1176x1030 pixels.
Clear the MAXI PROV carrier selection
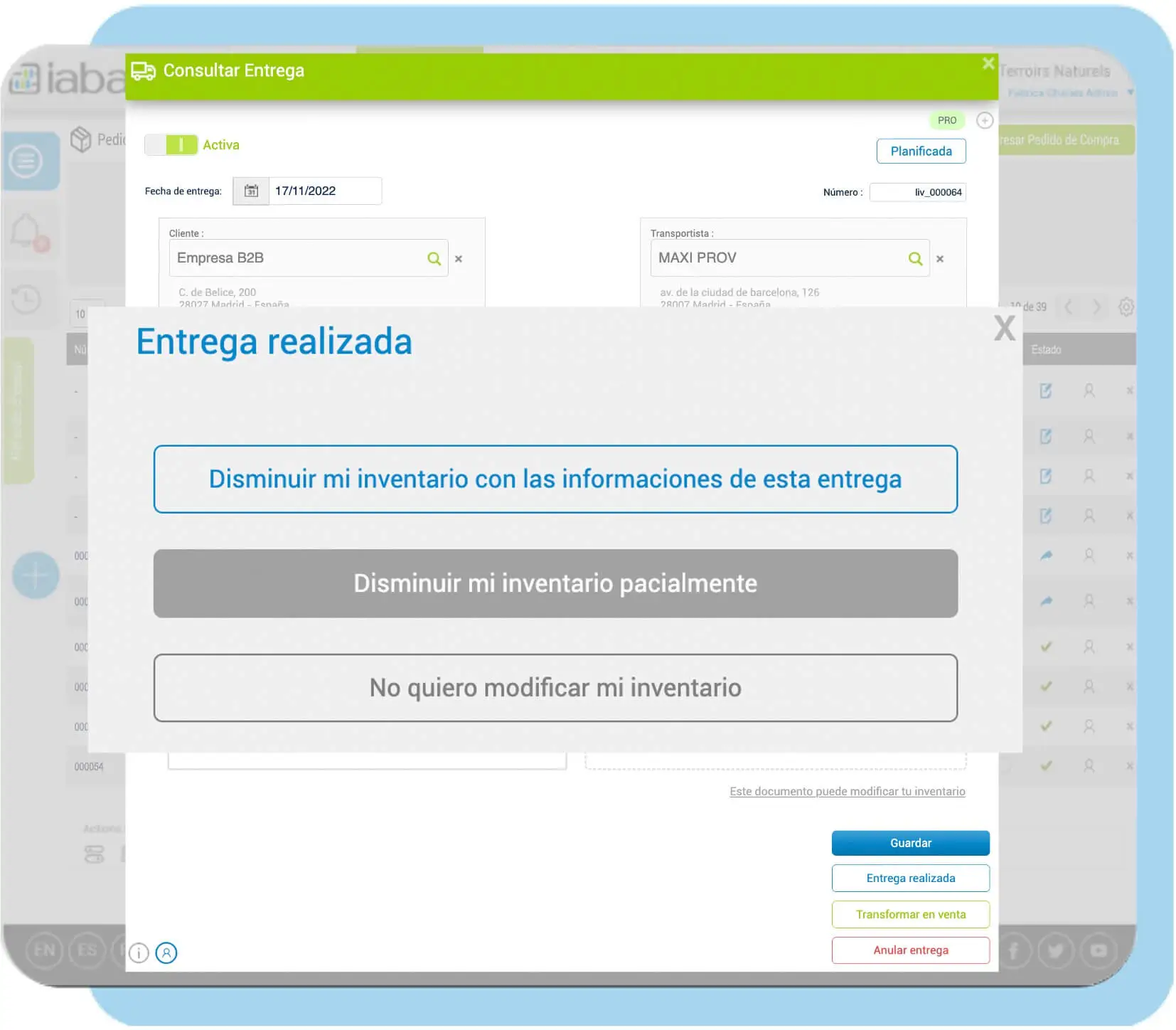coord(940,259)
